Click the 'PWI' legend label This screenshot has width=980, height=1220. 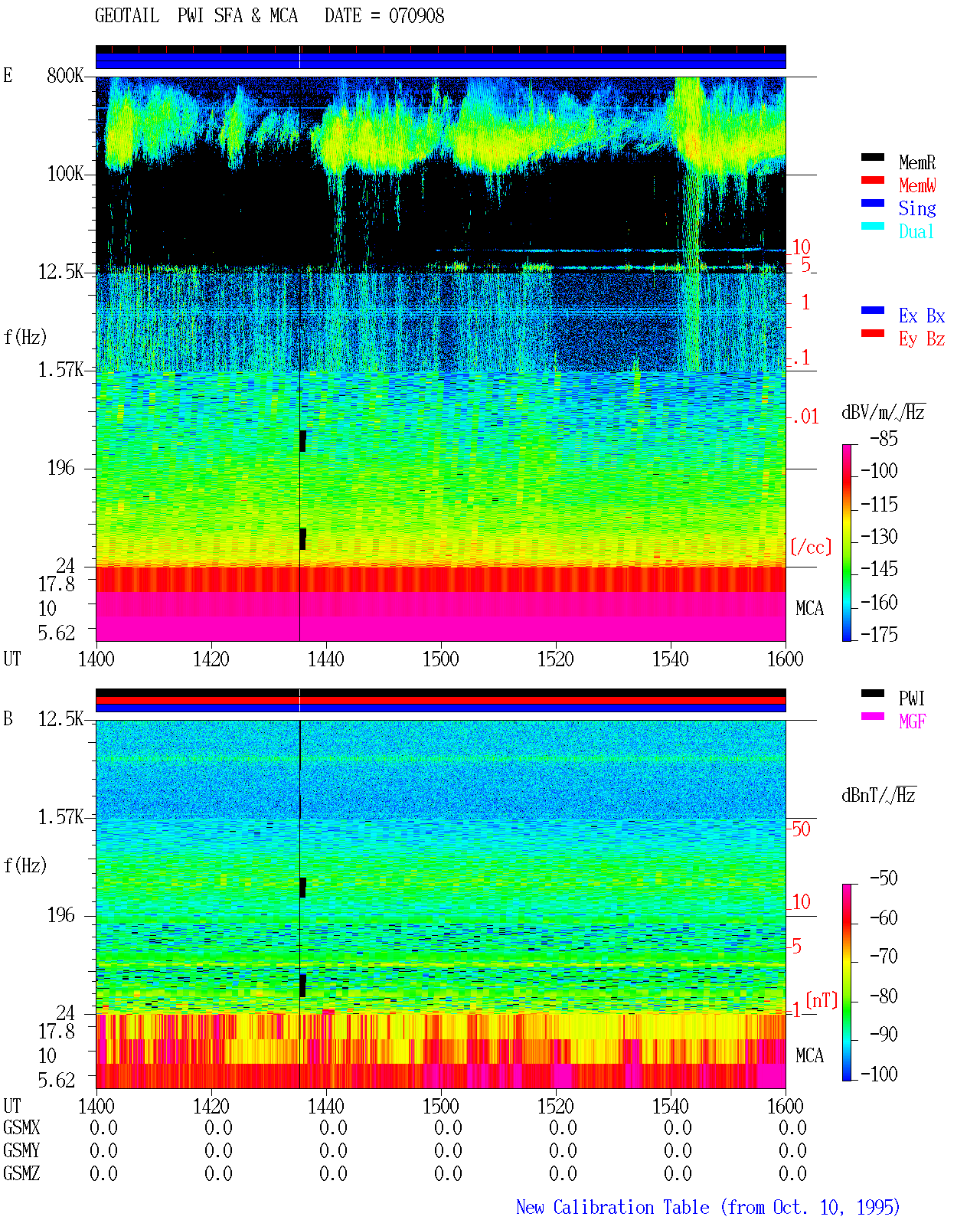click(x=912, y=698)
